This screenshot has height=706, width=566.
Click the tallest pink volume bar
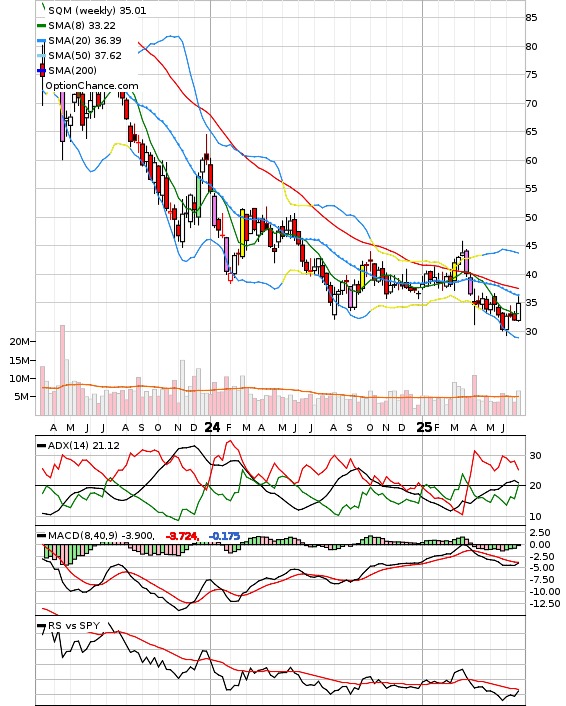[x=62, y=370]
